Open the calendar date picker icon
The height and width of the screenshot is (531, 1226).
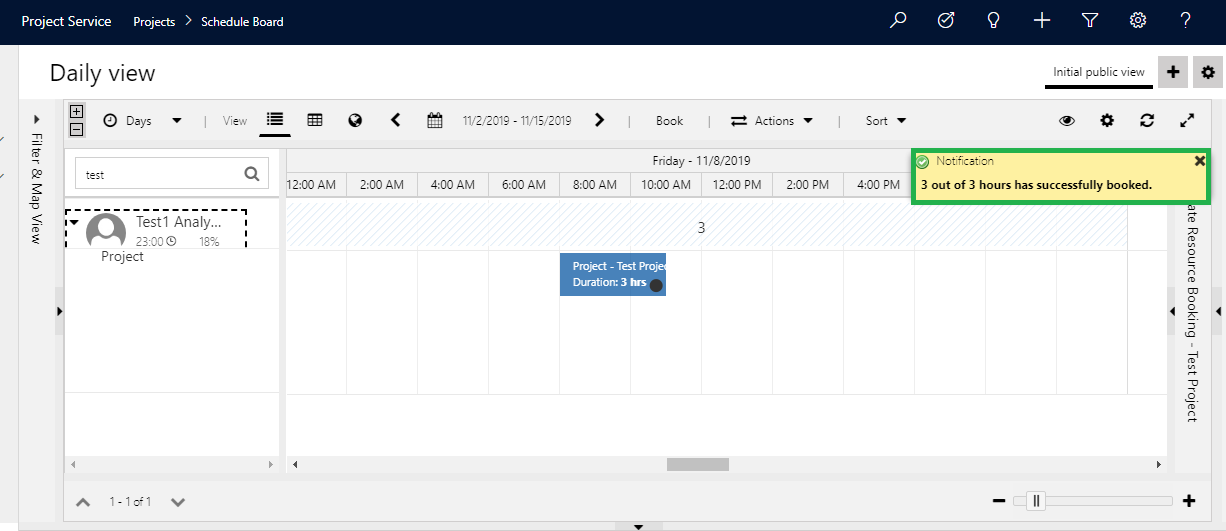[435, 120]
